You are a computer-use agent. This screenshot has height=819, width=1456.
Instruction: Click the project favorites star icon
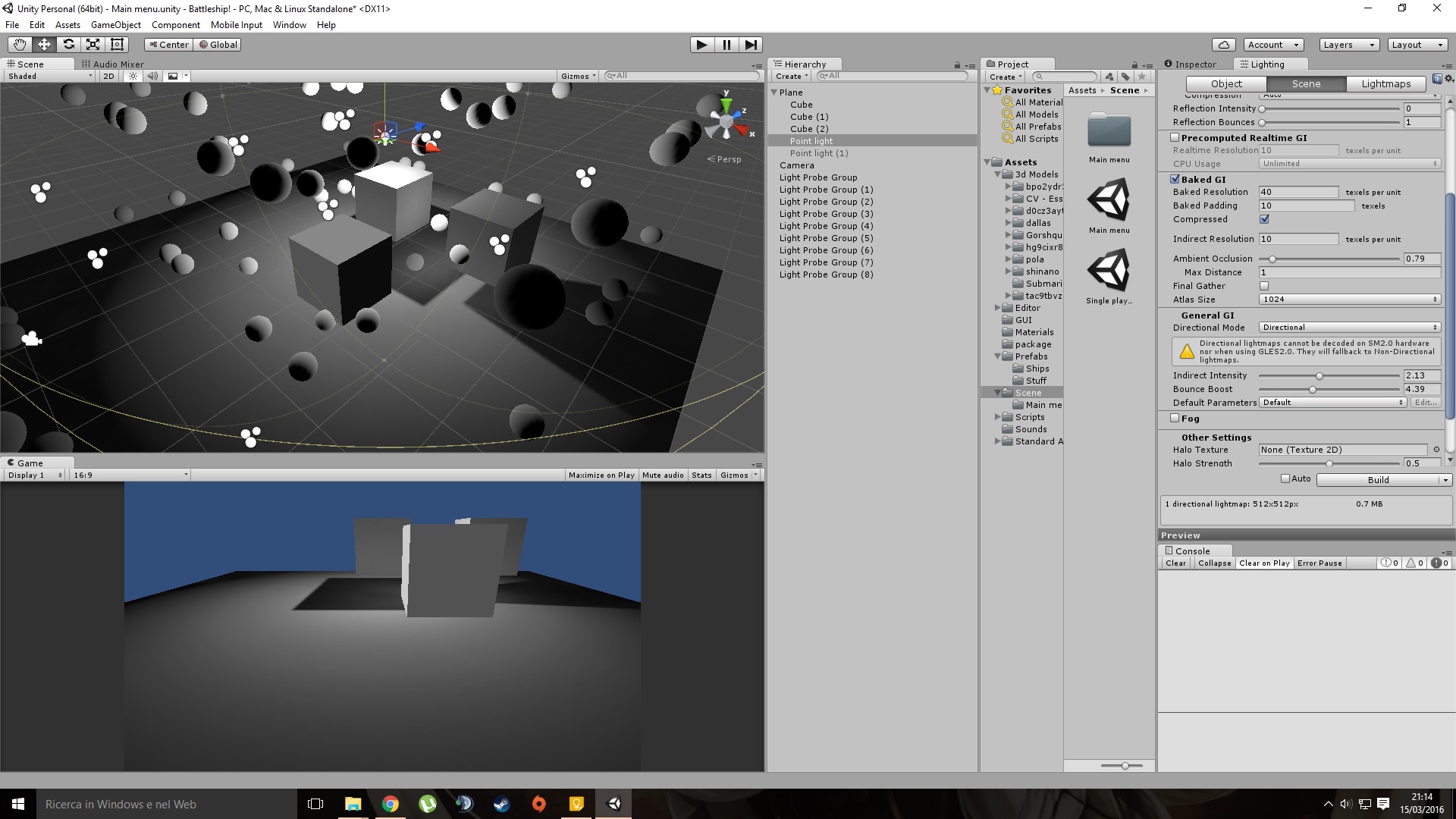tap(1142, 77)
